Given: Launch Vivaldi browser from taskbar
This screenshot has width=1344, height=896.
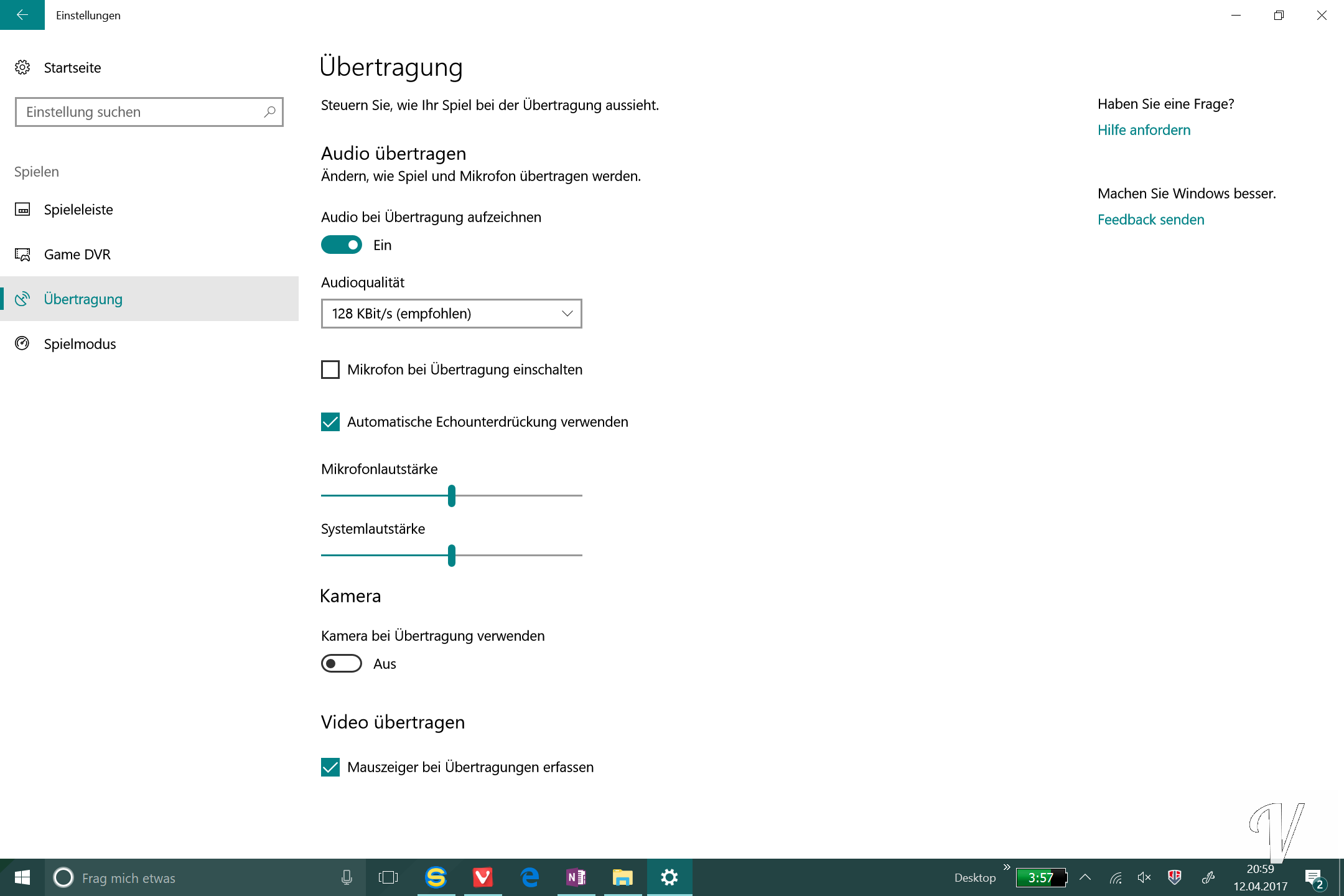Looking at the screenshot, I should pos(483,877).
